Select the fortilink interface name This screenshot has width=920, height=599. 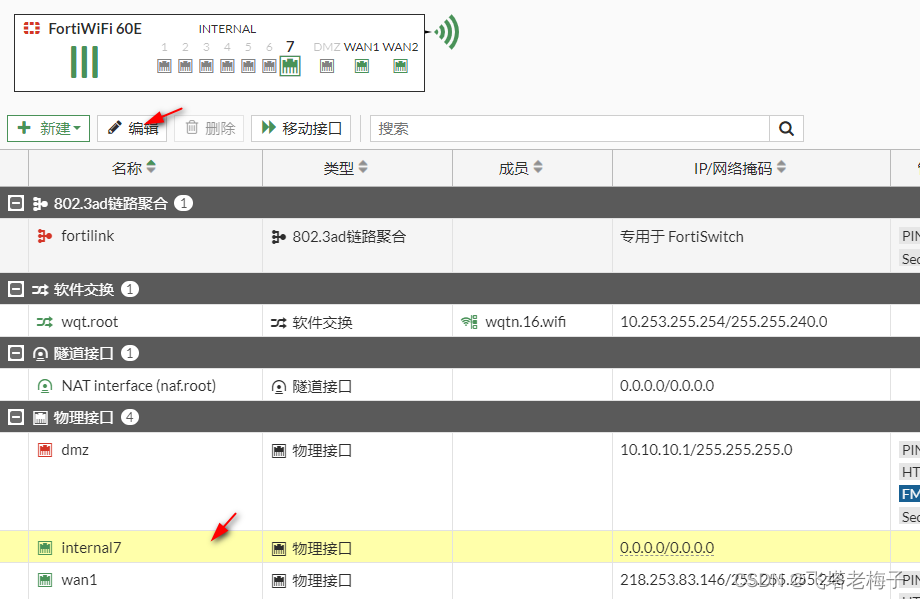87,236
